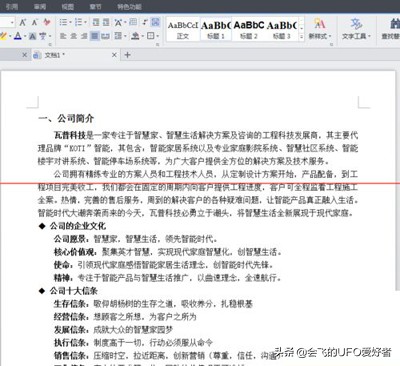Expand the line spacing dropdown arrow
Screen dimensions: 400x366
point(125,36)
